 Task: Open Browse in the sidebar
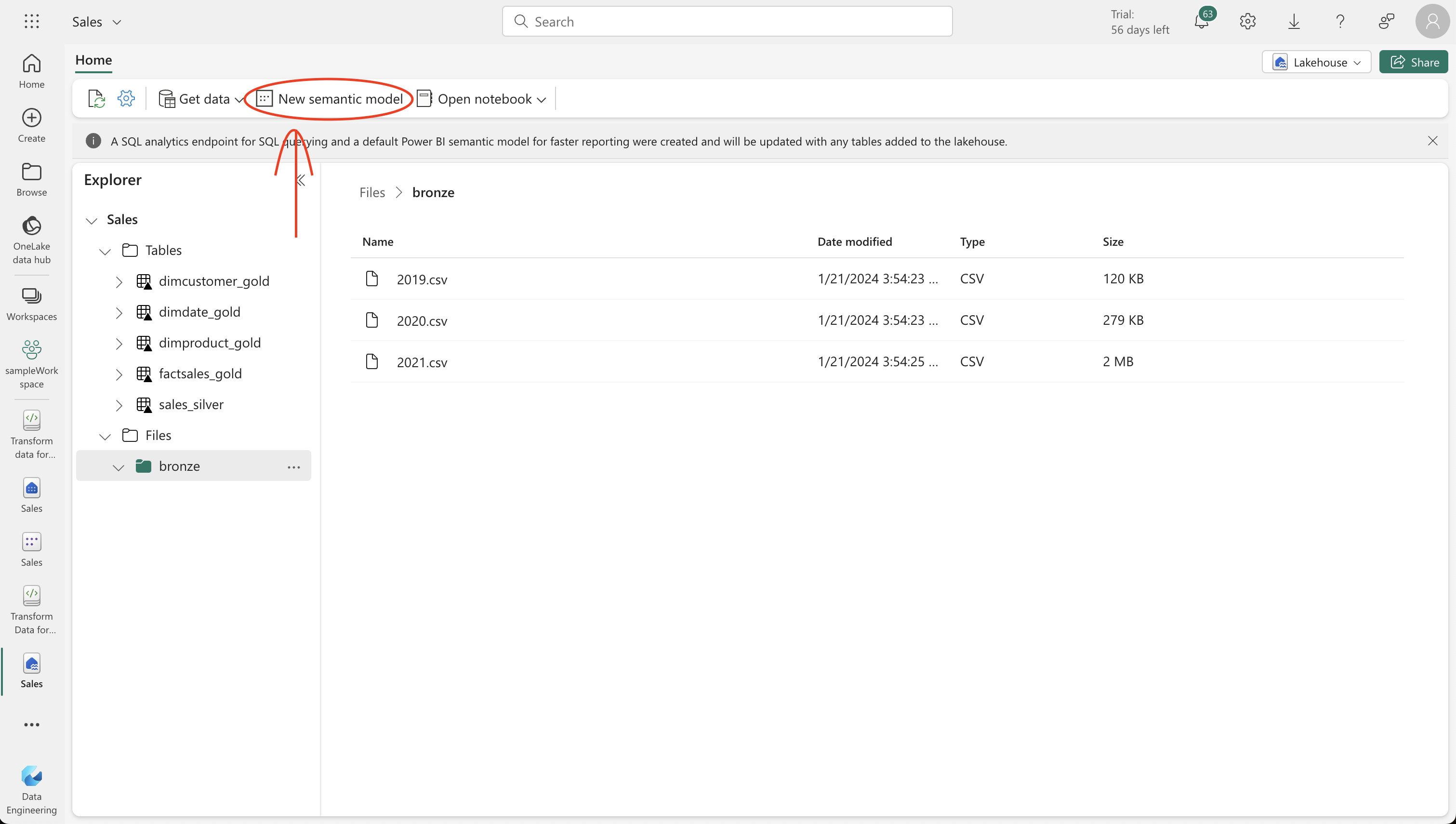click(32, 179)
